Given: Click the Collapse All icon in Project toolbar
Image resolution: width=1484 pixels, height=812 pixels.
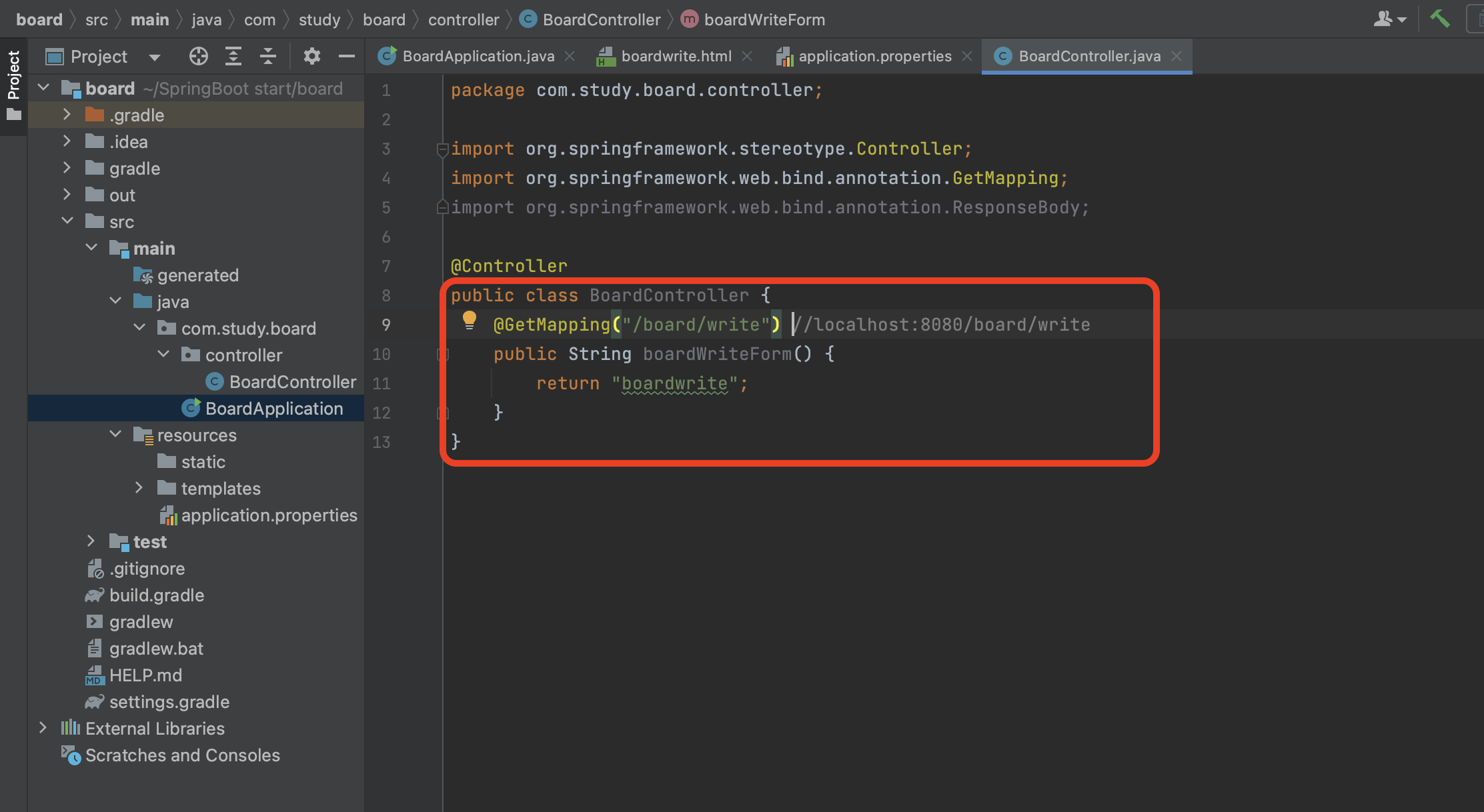Looking at the screenshot, I should (x=268, y=57).
